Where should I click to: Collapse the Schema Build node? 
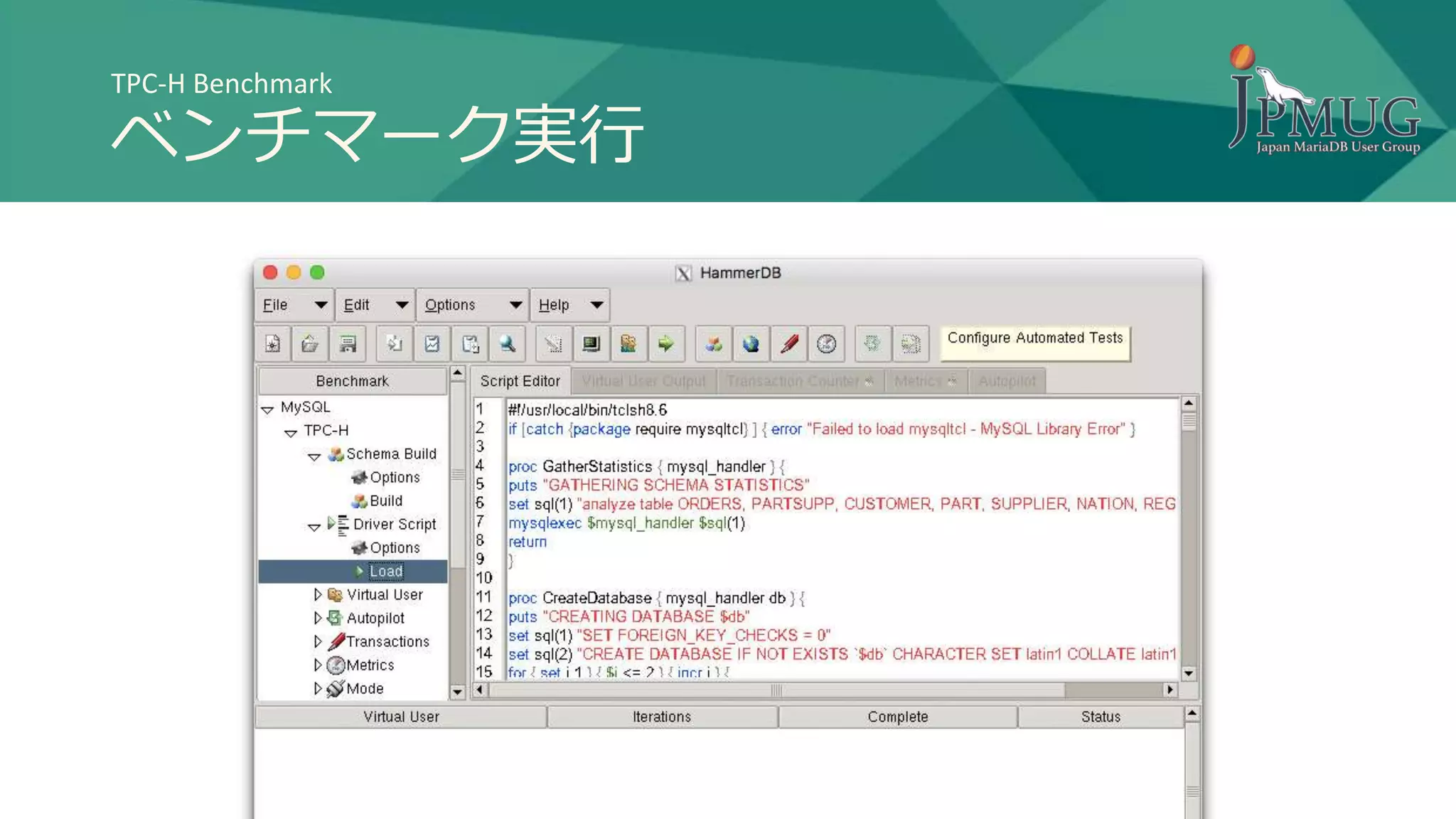(314, 456)
